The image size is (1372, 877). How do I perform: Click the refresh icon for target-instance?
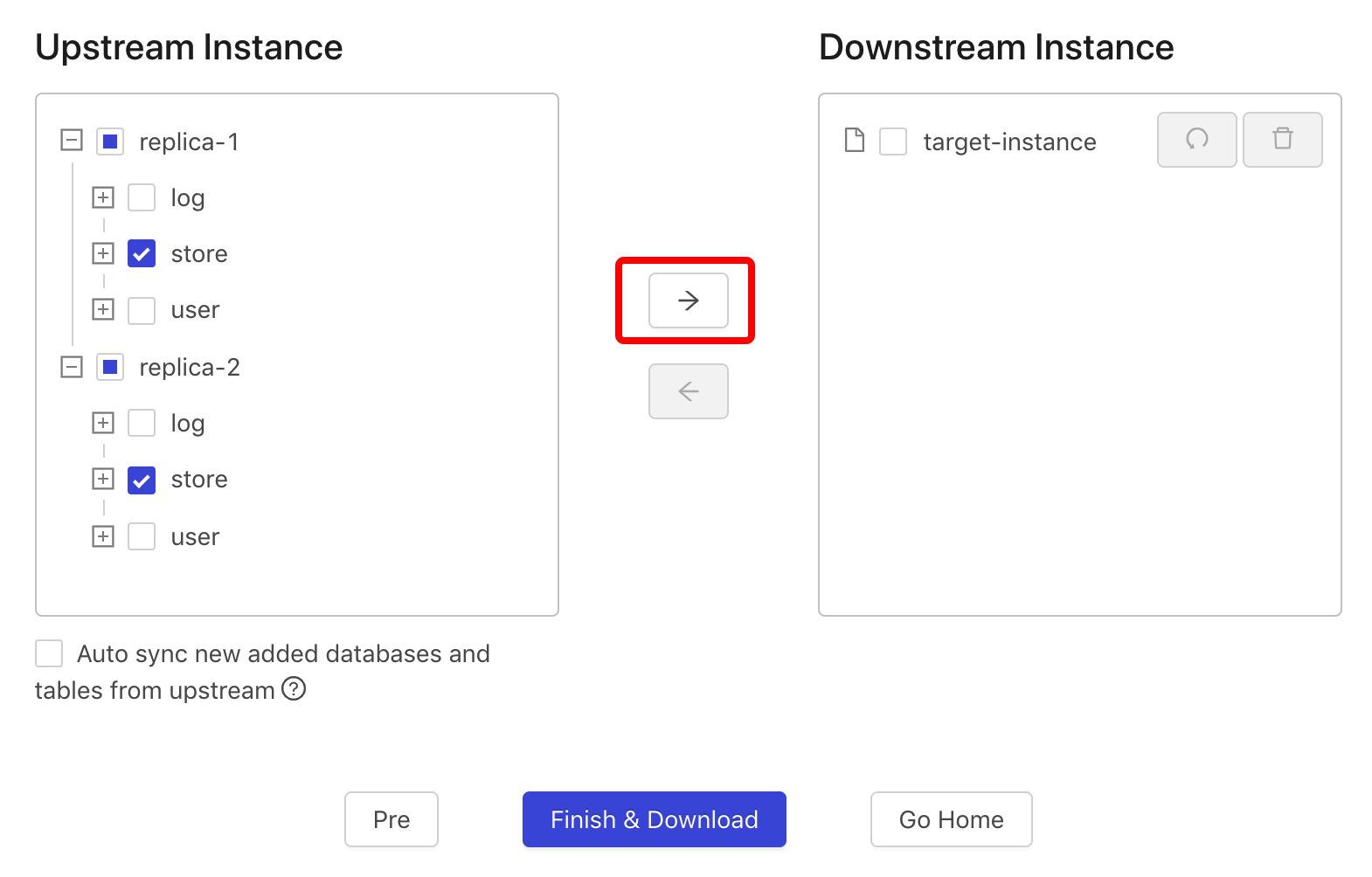pyautogui.click(x=1196, y=140)
